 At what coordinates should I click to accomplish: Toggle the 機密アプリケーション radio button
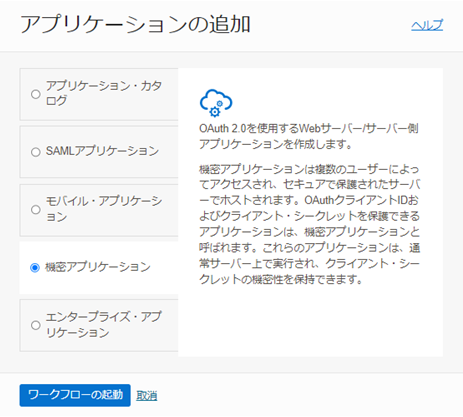[x=35, y=267]
